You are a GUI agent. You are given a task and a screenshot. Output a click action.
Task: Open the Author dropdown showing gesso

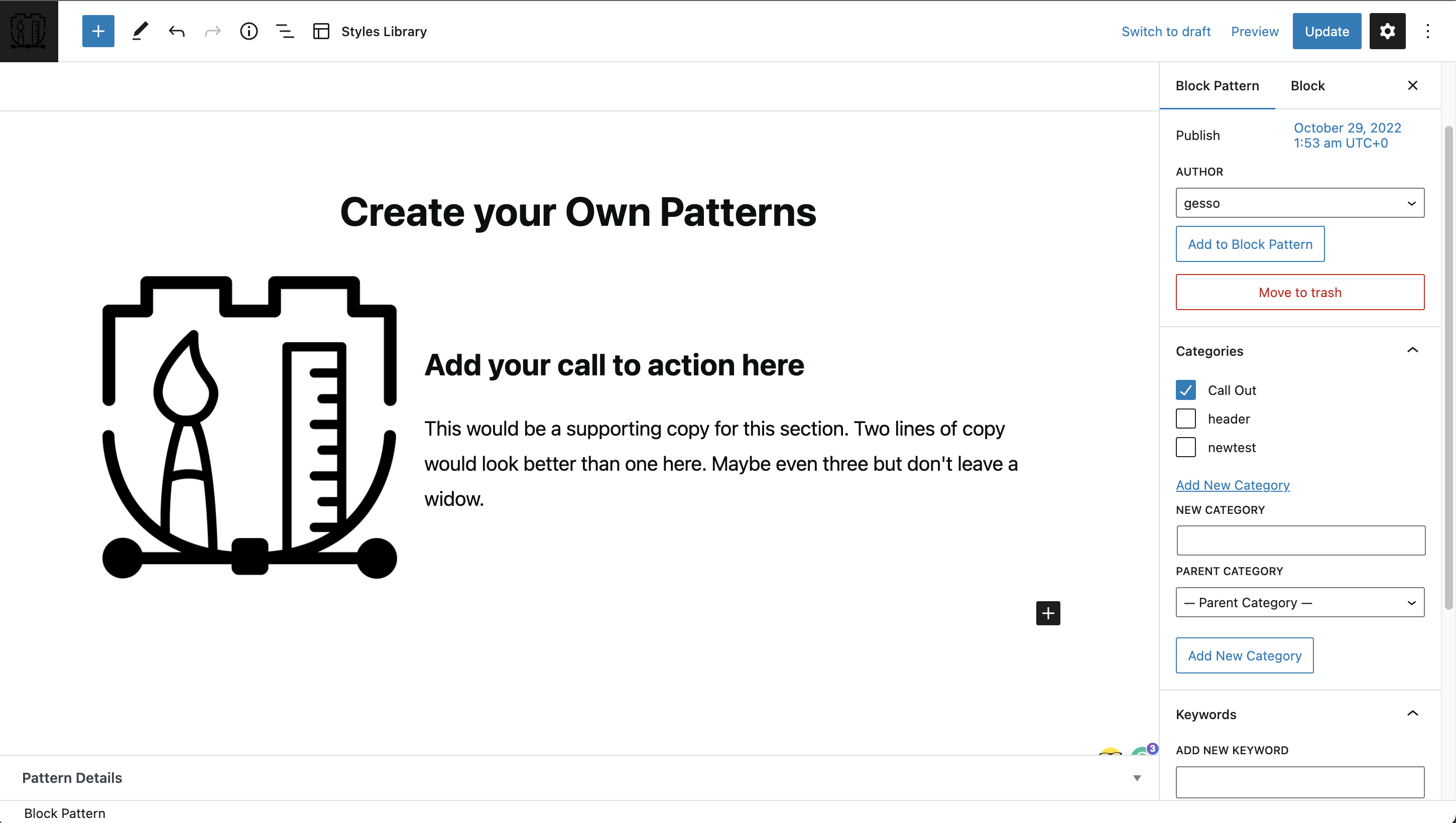1300,203
